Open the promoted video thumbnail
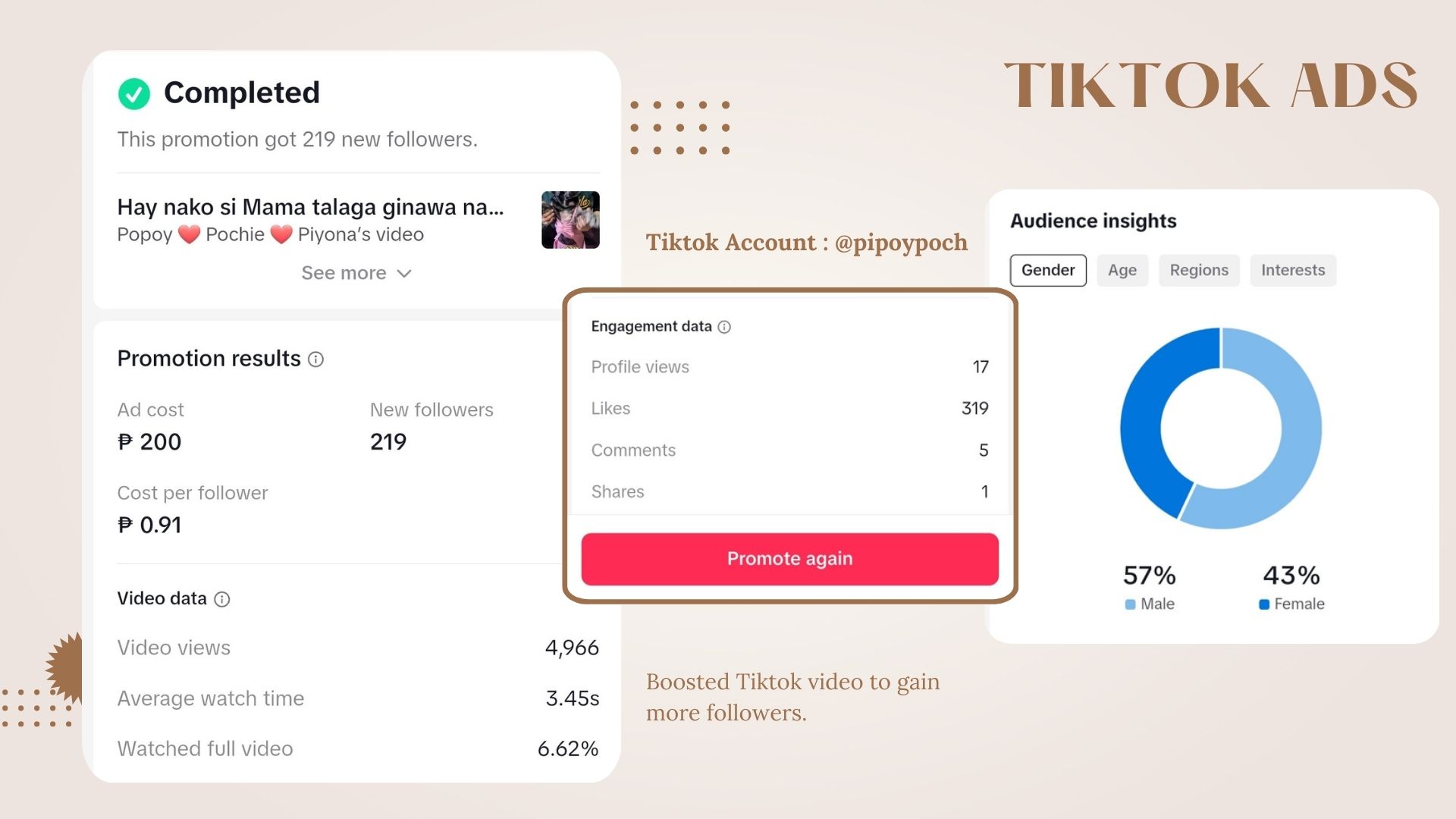This screenshot has height=819, width=1456. (x=570, y=220)
